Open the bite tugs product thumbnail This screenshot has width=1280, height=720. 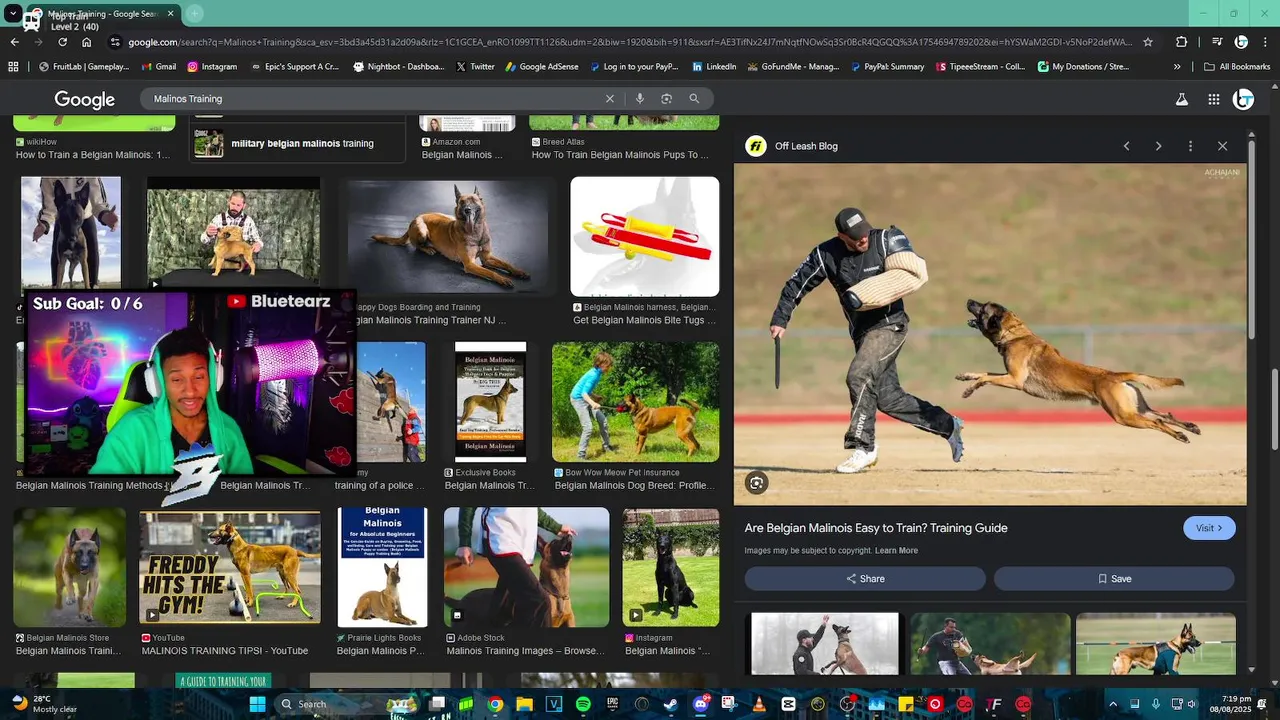(x=645, y=237)
